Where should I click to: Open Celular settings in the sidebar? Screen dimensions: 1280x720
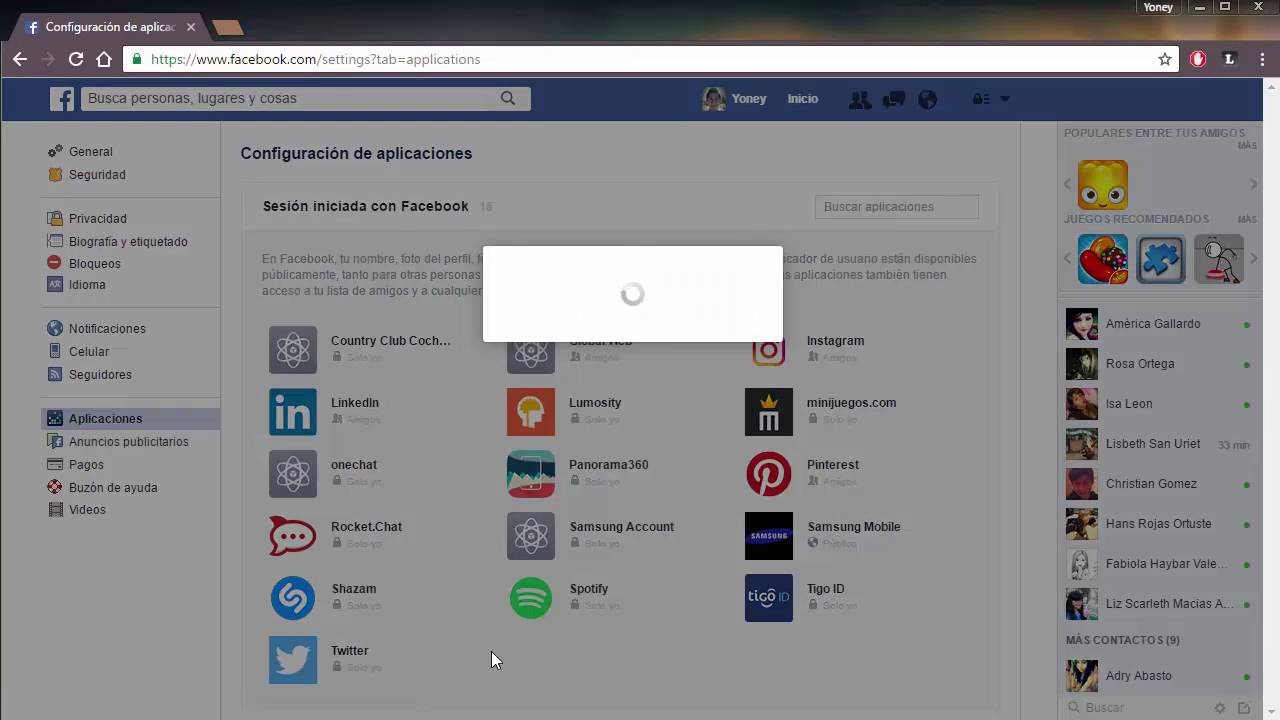click(x=89, y=352)
